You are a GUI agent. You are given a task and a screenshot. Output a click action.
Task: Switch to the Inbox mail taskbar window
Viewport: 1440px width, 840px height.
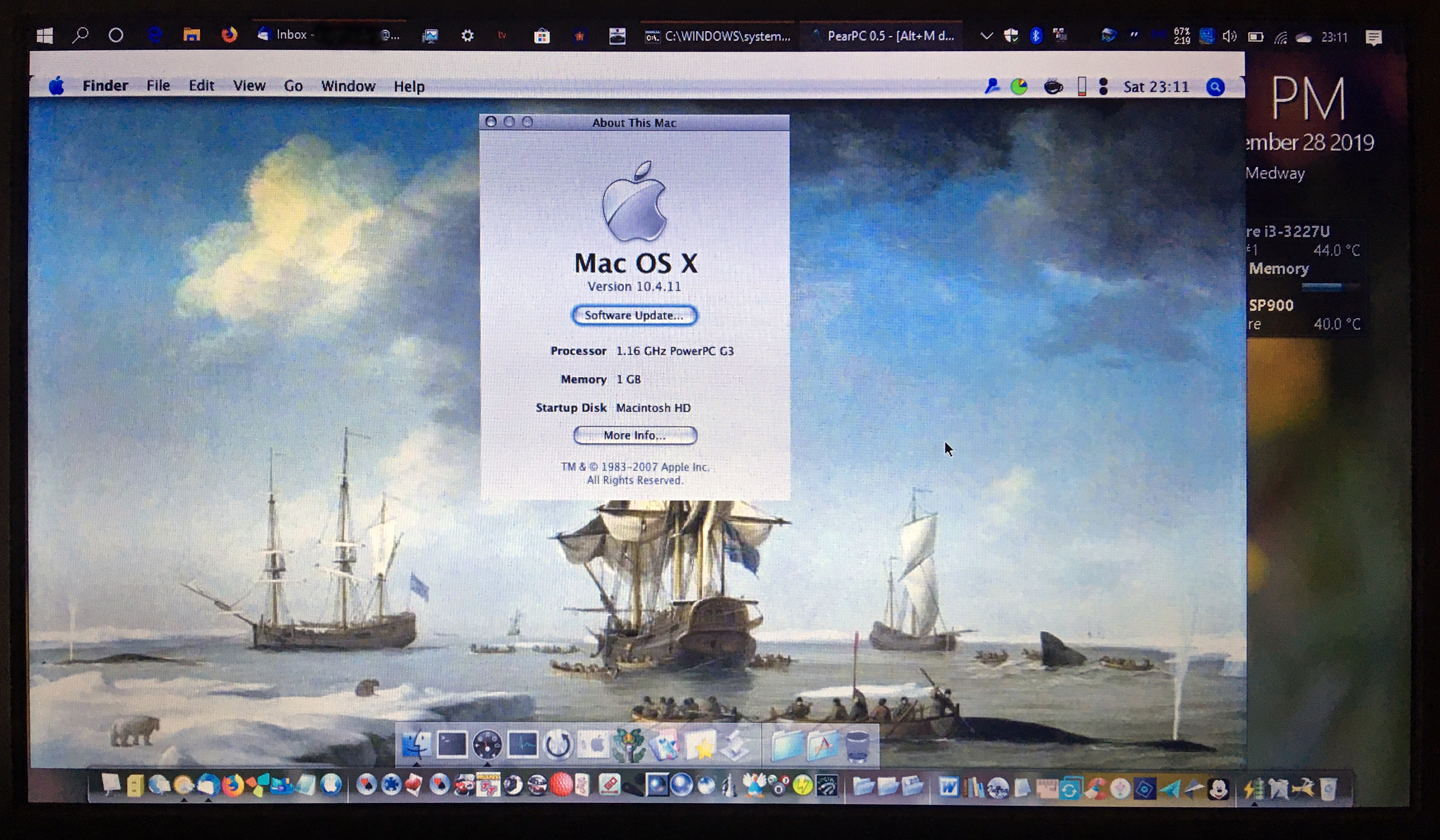(x=330, y=36)
